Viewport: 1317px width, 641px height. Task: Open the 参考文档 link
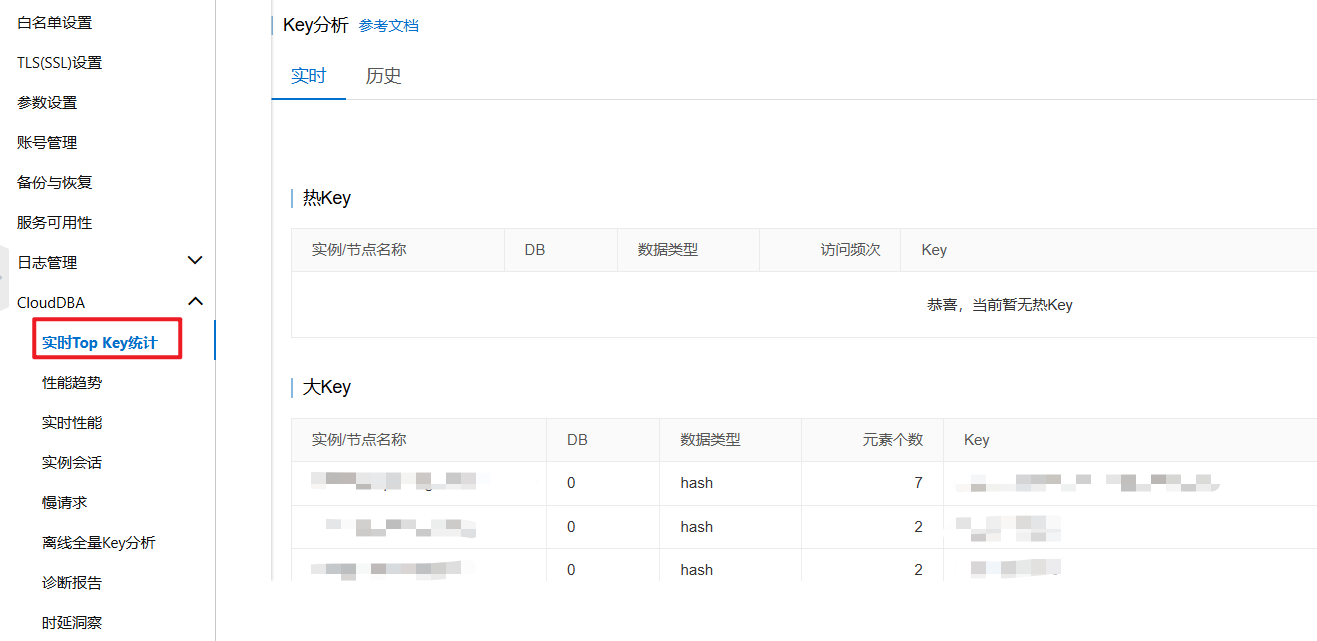388,26
